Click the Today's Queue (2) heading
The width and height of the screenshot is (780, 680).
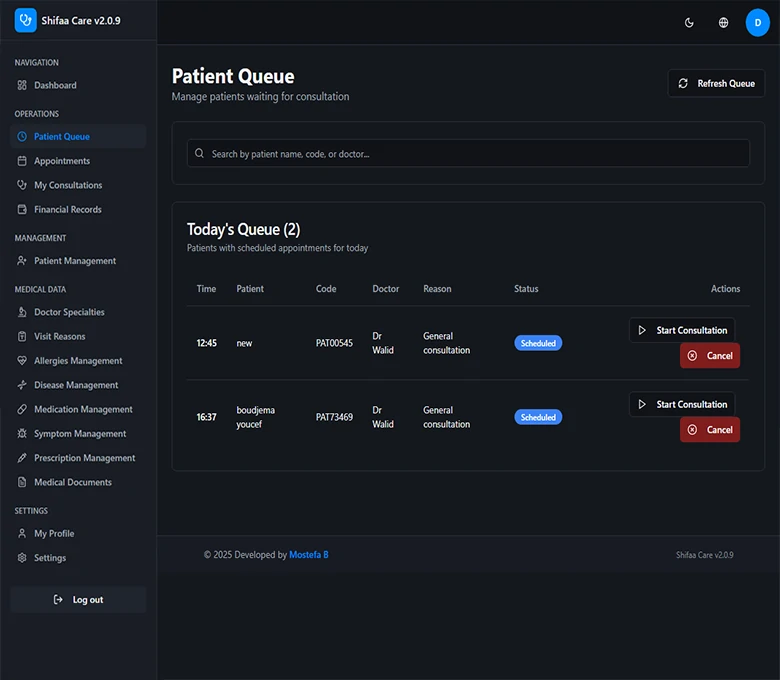243,229
